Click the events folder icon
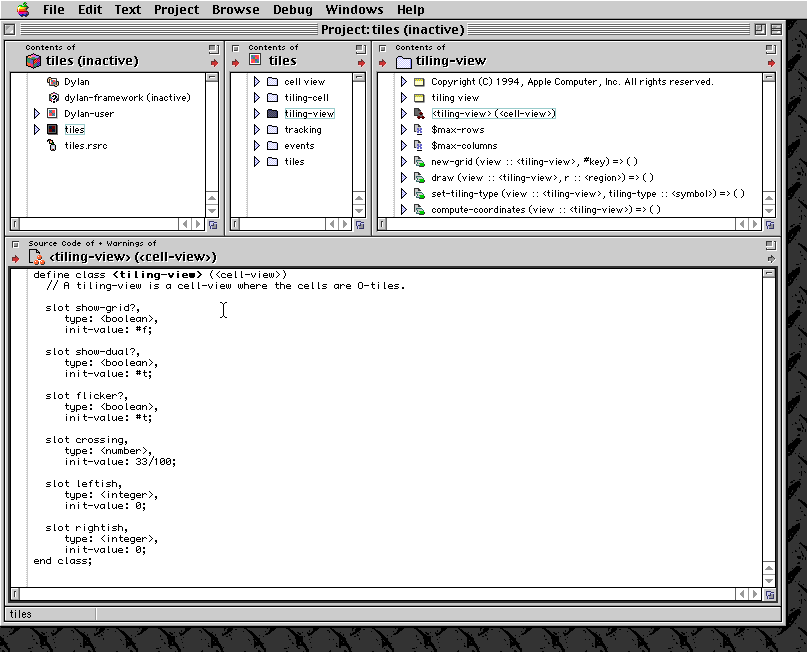 pyautogui.click(x=273, y=145)
